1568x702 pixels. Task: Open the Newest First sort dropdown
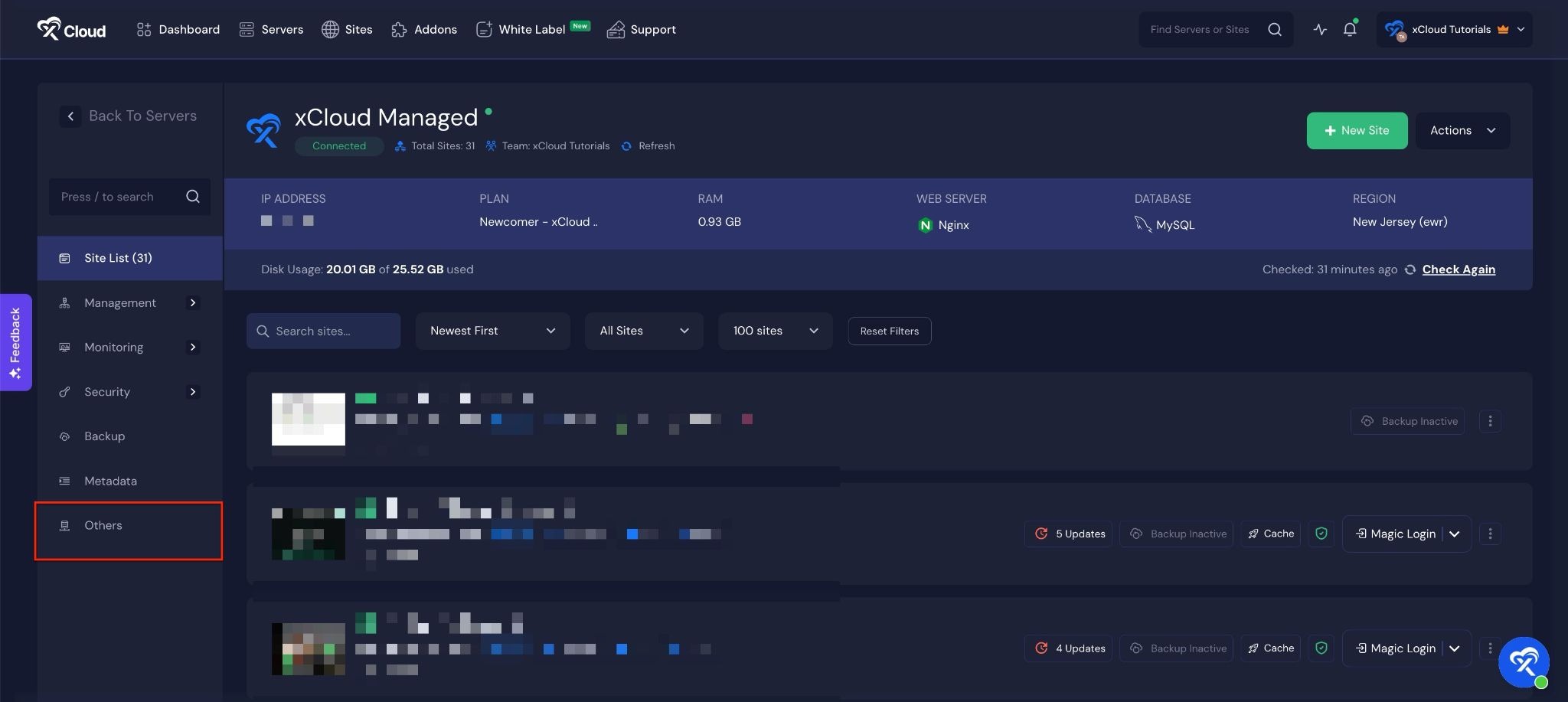point(492,331)
